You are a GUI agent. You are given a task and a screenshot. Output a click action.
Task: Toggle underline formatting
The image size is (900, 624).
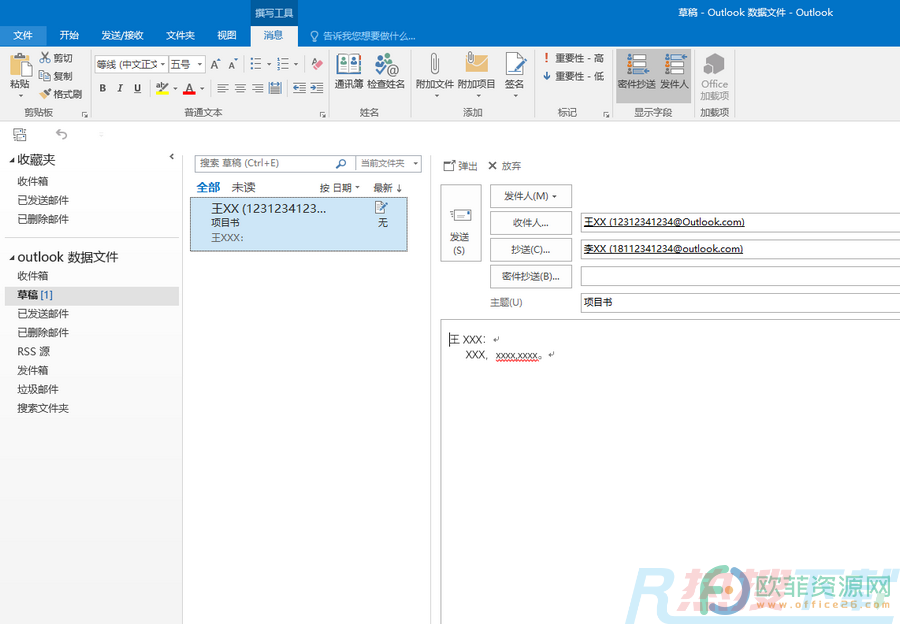coord(137,88)
